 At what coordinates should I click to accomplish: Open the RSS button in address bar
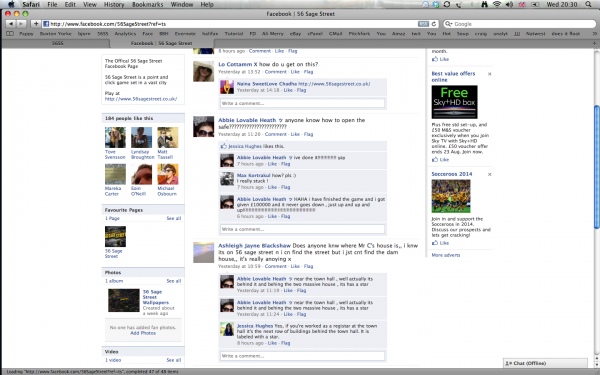[423, 24]
